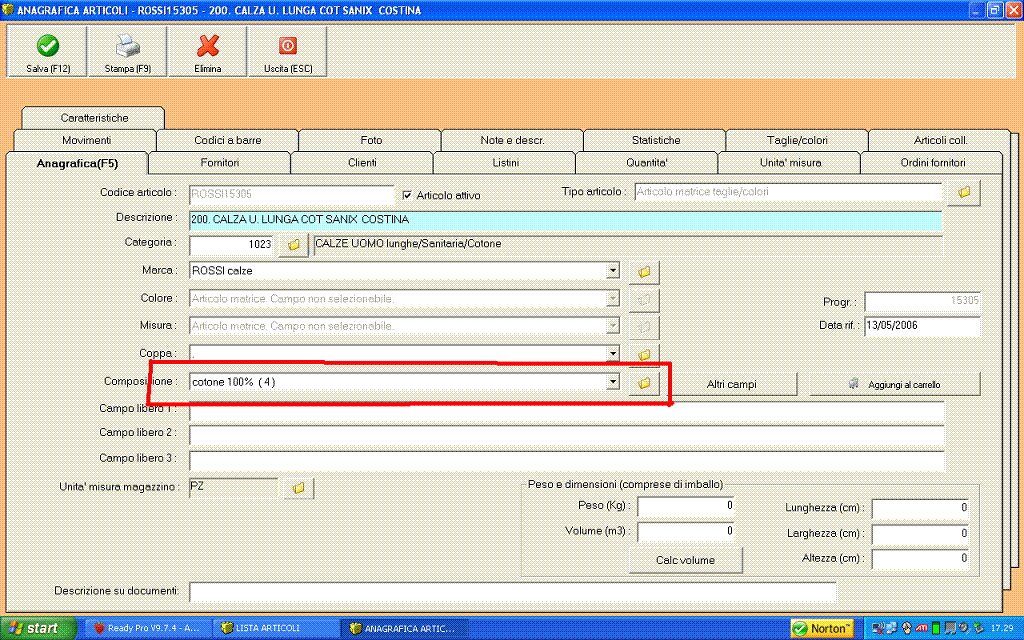This screenshot has width=1024, height=640.
Task: Expand the Misura dropdown arrow
Action: (x=613, y=325)
